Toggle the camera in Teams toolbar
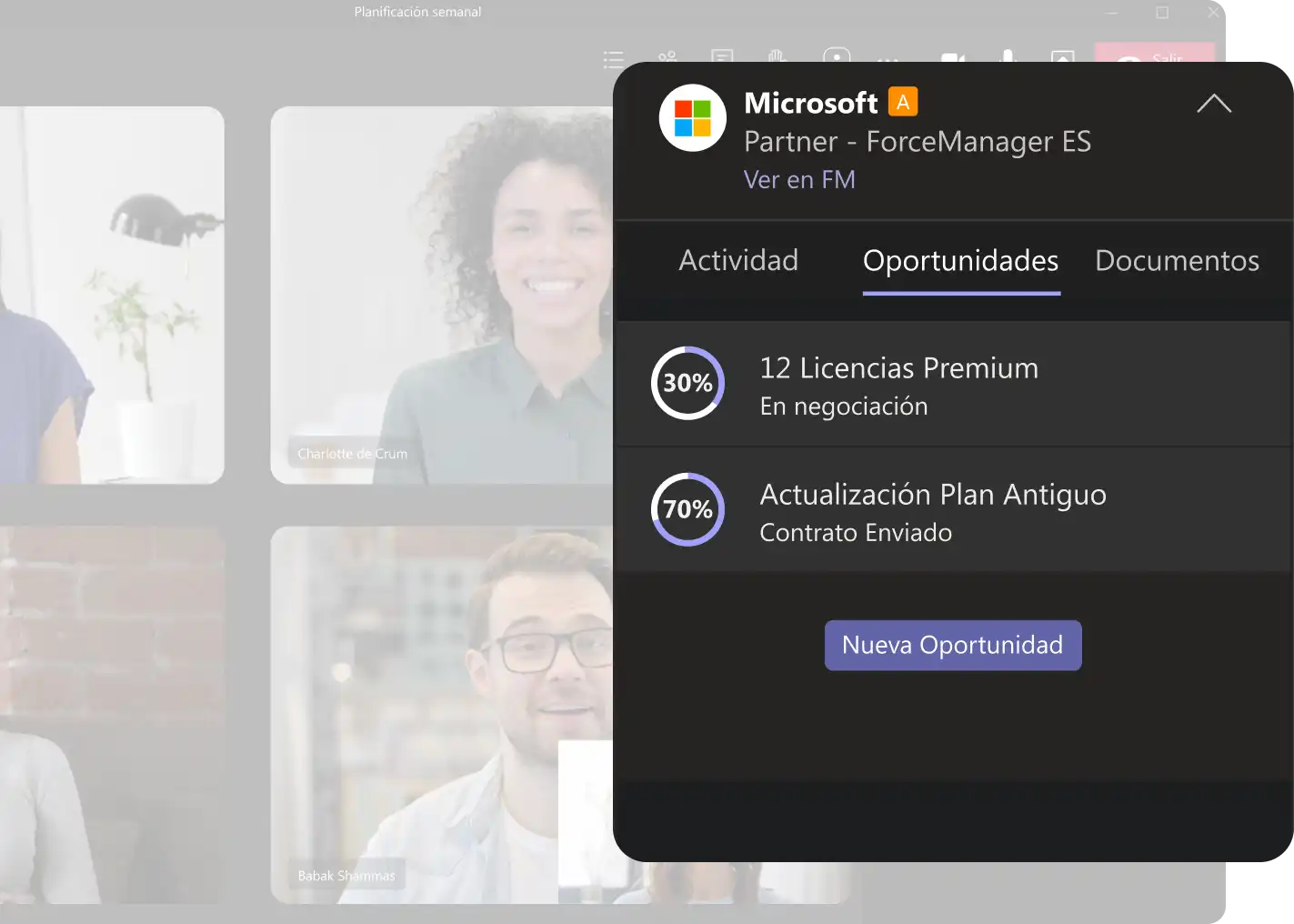 pos(953,57)
